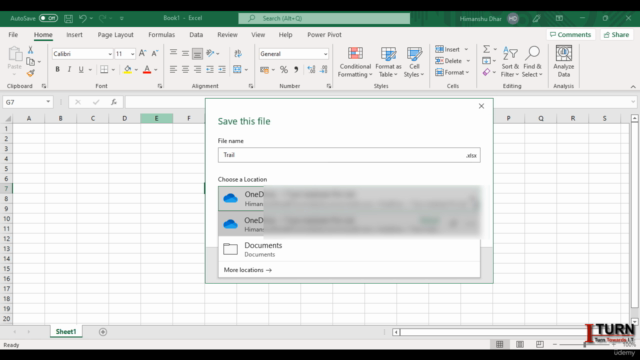Viewport: 640px width, 360px height.
Task: Open the Cell Styles gallery
Action: coord(414,62)
